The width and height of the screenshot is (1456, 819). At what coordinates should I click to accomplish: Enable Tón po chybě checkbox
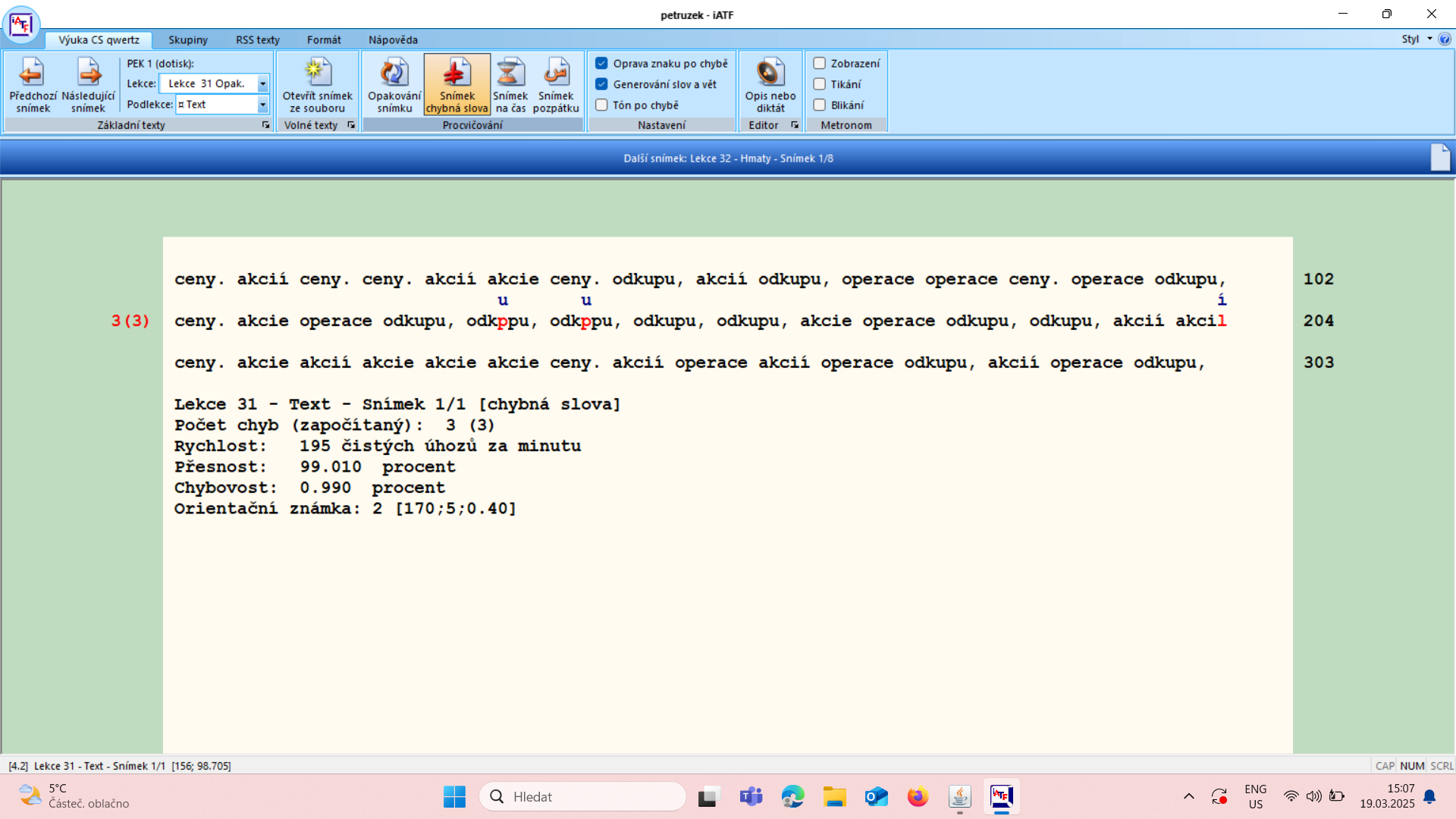(x=601, y=105)
